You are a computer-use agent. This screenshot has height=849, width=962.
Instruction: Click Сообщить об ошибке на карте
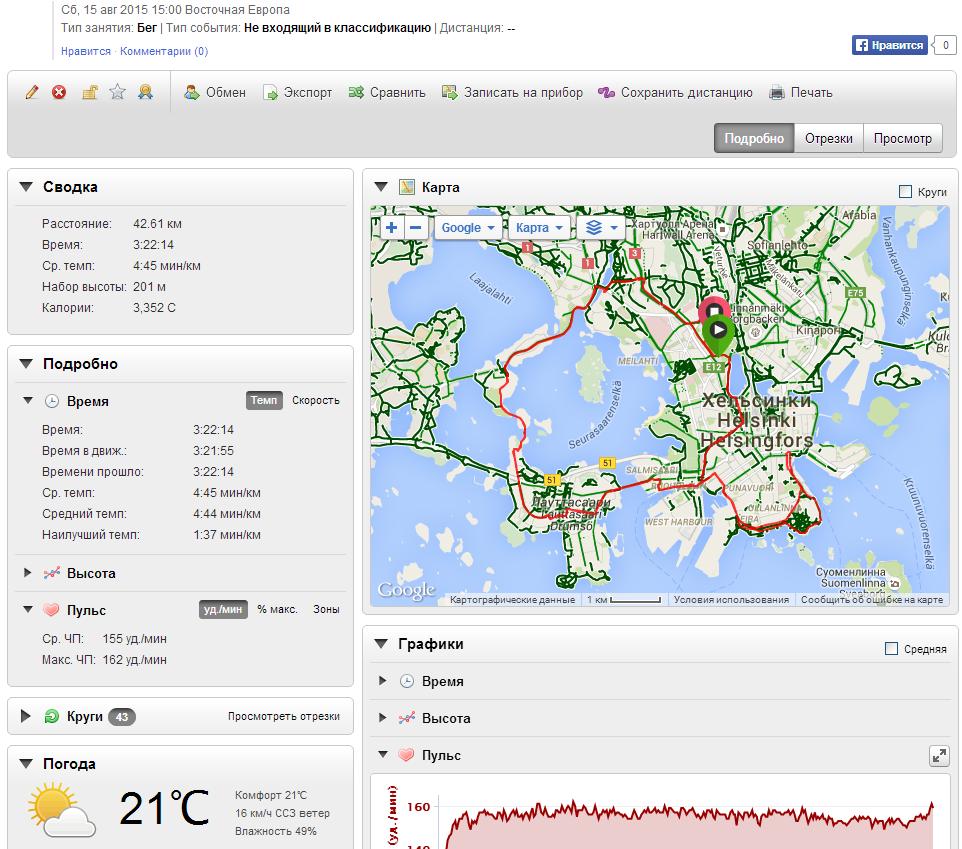pos(871,599)
